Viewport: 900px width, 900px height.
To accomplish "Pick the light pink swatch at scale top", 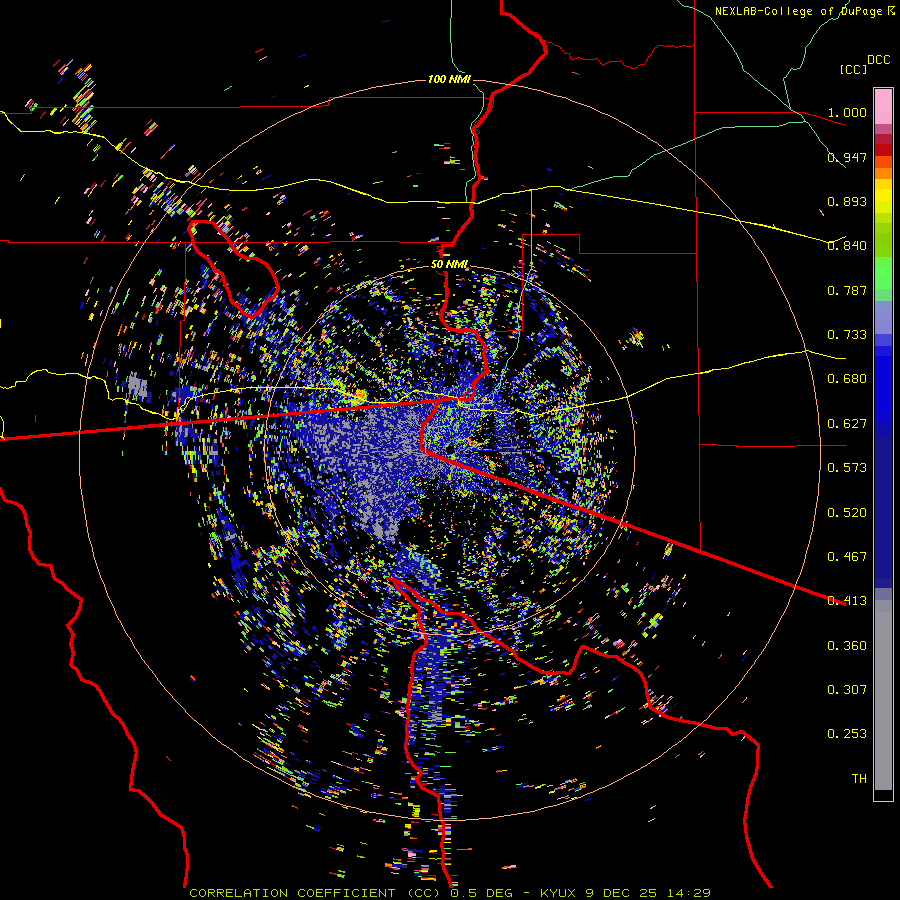I will click(x=883, y=106).
